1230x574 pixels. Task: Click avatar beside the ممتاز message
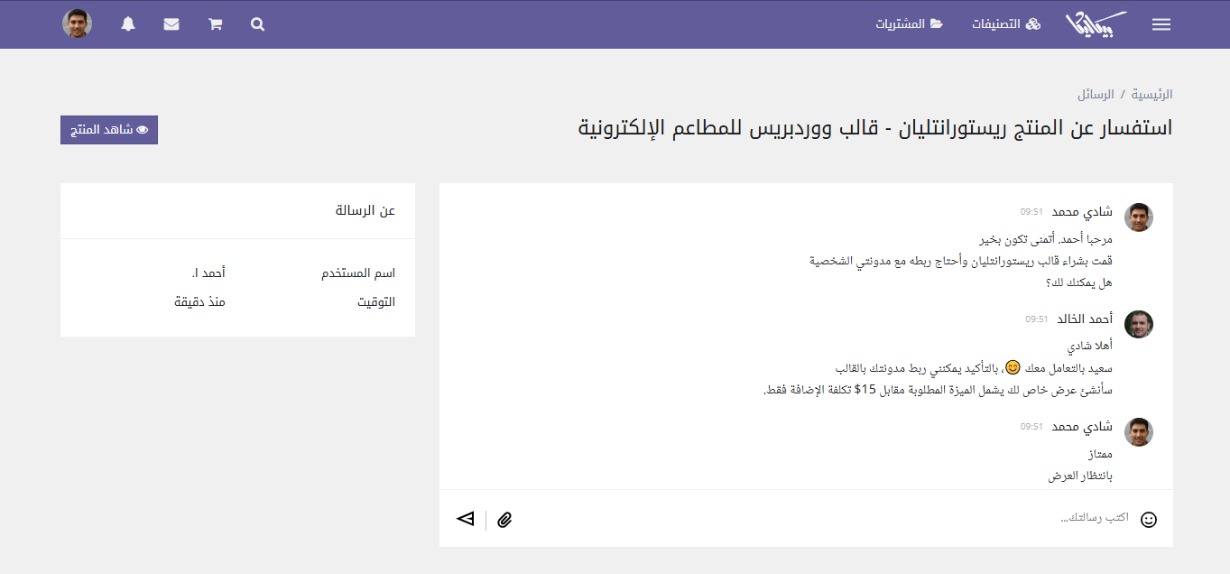tap(1139, 432)
